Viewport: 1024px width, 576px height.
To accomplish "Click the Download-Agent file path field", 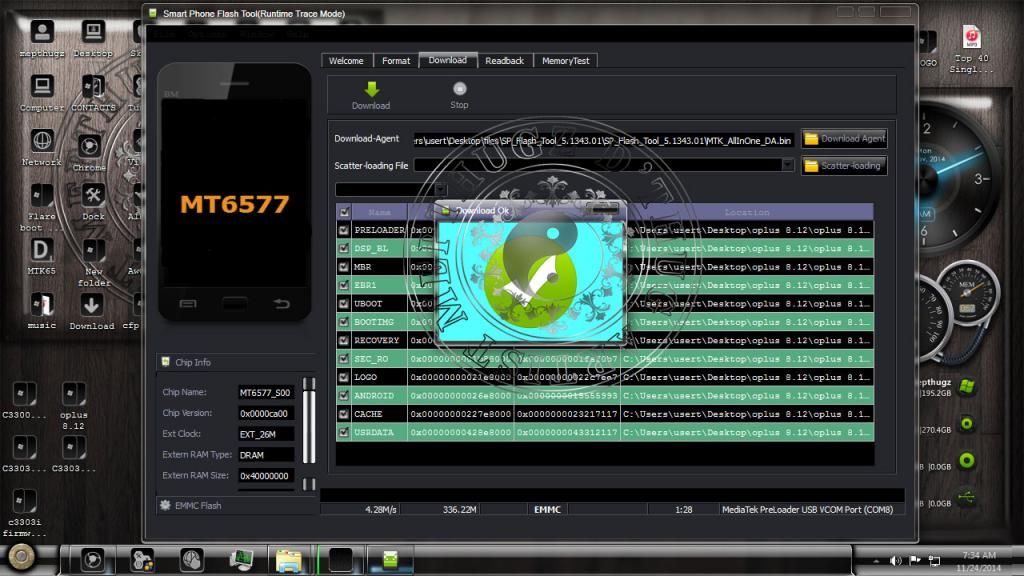I will point(603,140).
